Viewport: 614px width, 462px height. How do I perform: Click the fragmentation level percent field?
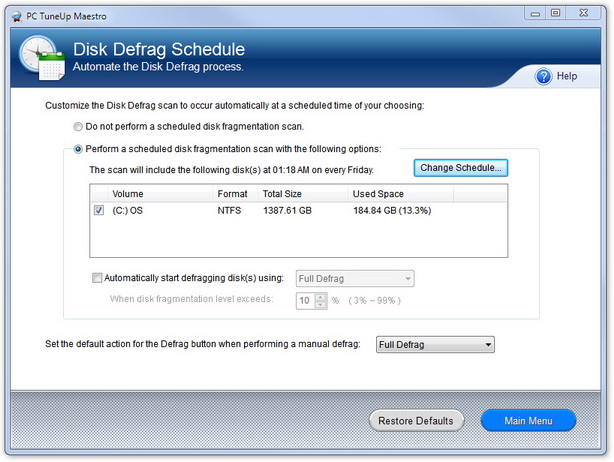click(305, 300)
